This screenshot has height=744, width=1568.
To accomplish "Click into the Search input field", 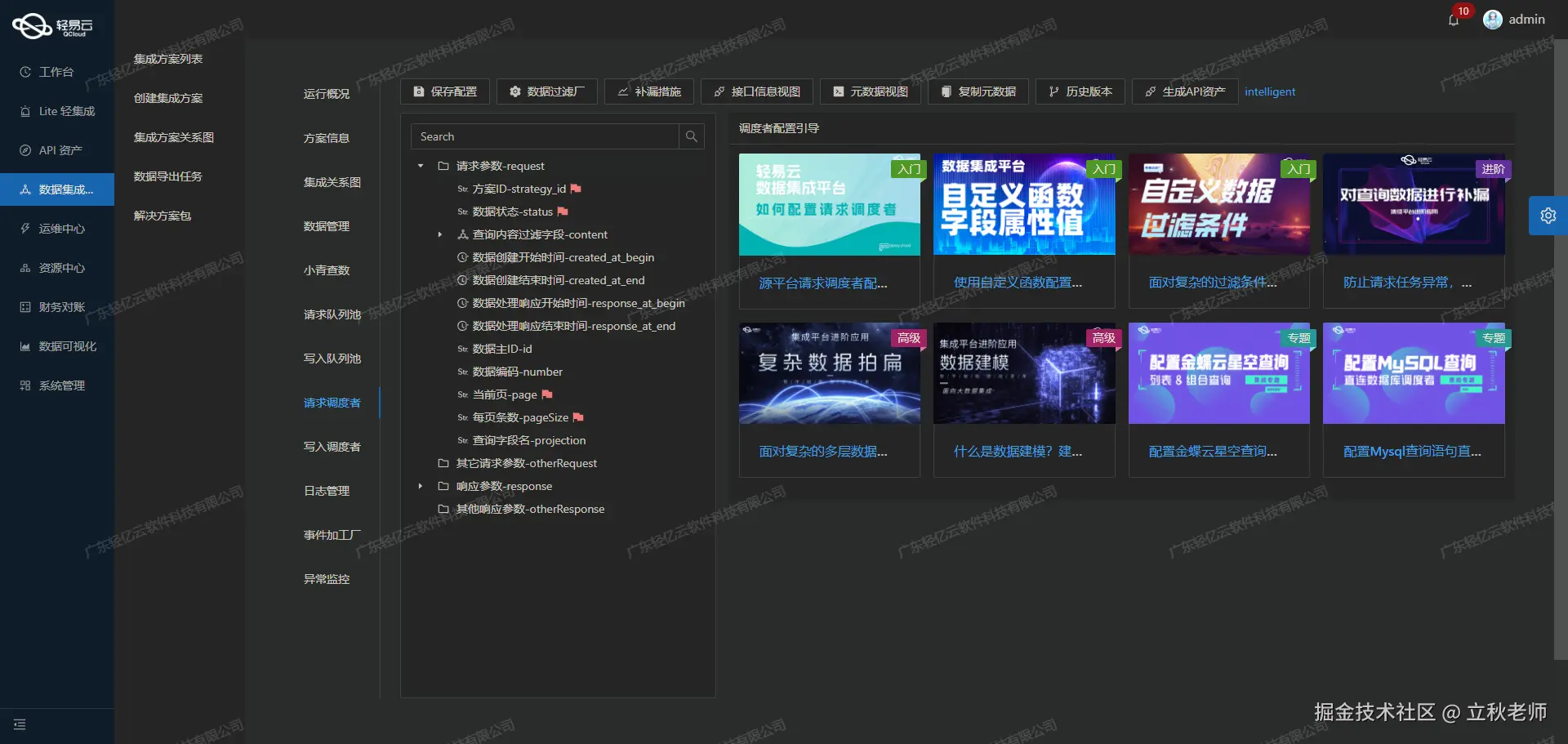I will pyautogui.click(x=545, y=136).
